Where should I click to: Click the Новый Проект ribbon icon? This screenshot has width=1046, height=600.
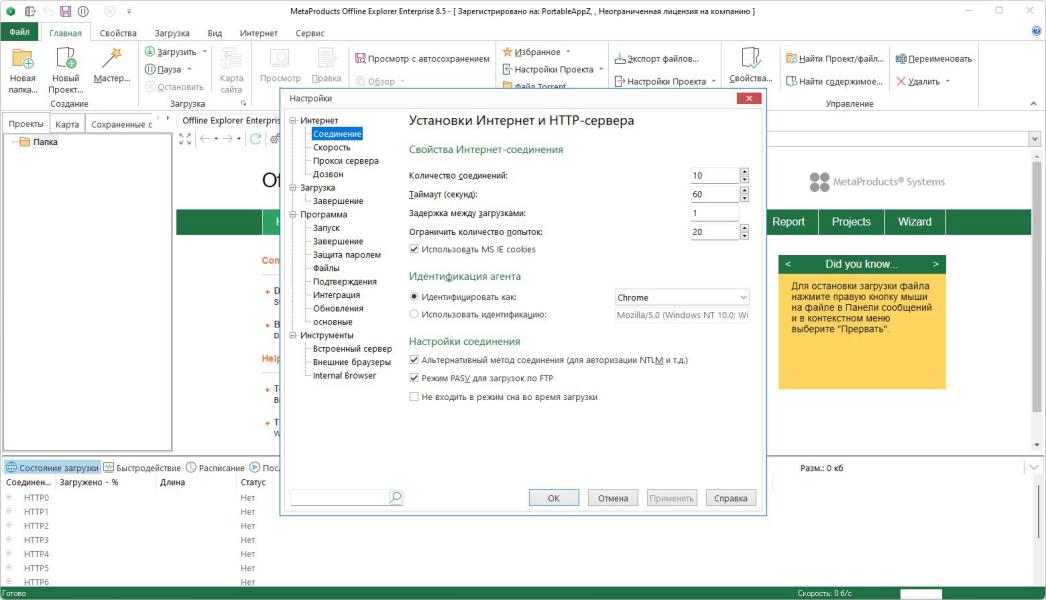(66, 59)
